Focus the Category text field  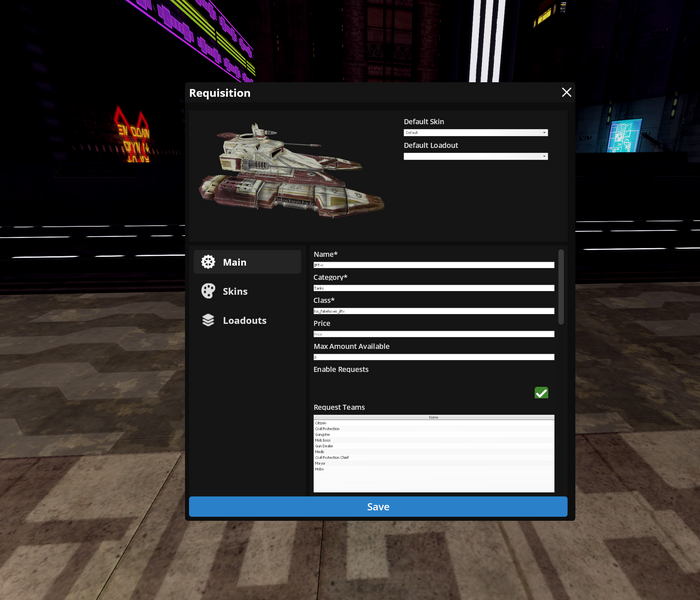(x=433, y=288)
